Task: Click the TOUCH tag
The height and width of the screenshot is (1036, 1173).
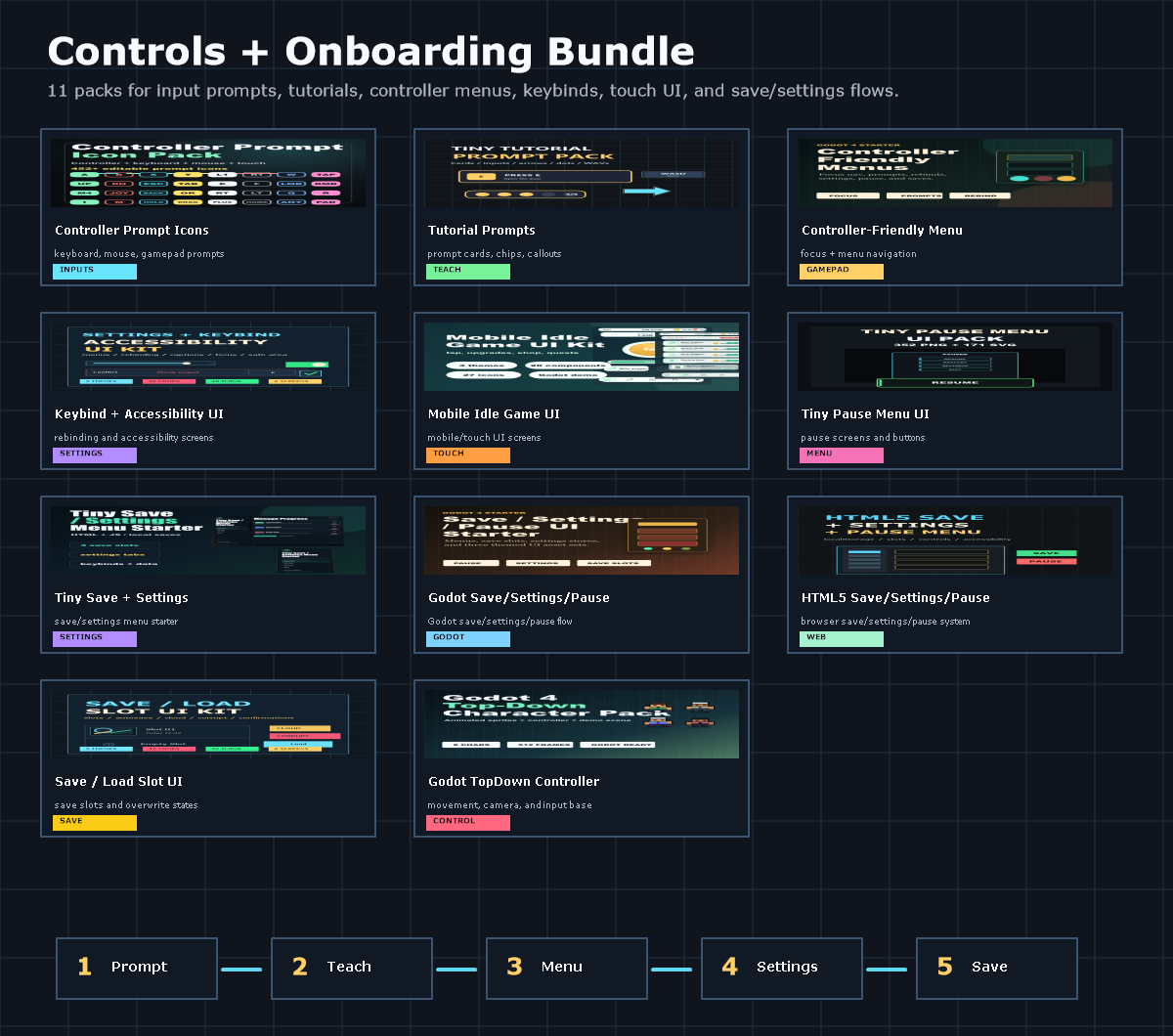Action: [x=468, y=455]
